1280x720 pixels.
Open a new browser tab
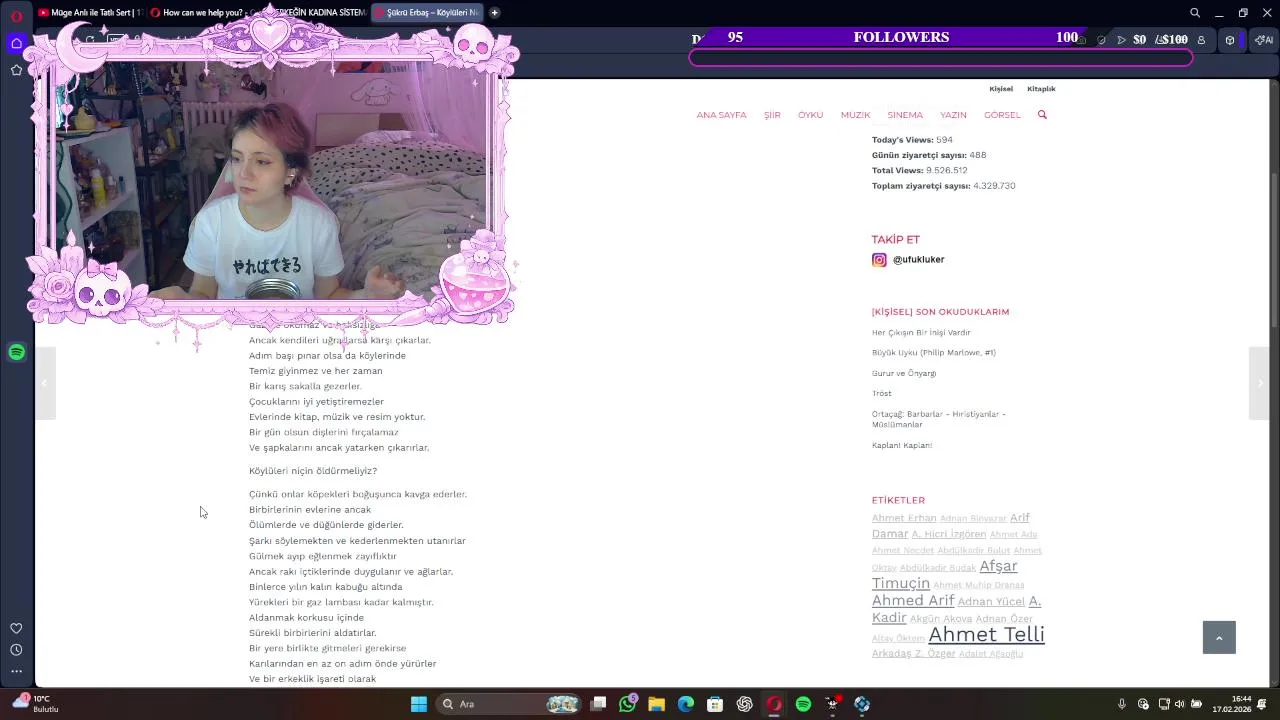tap(494, 13)
